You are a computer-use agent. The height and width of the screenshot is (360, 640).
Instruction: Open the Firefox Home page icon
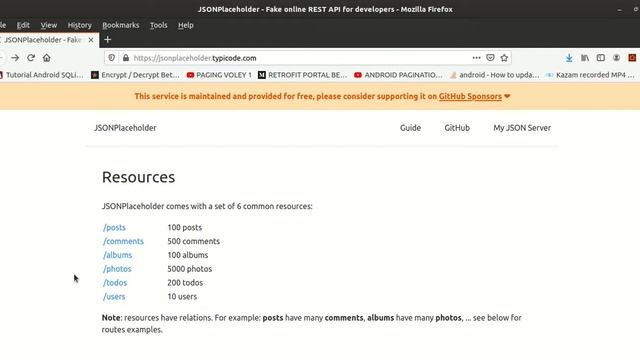tap(47, 58)
